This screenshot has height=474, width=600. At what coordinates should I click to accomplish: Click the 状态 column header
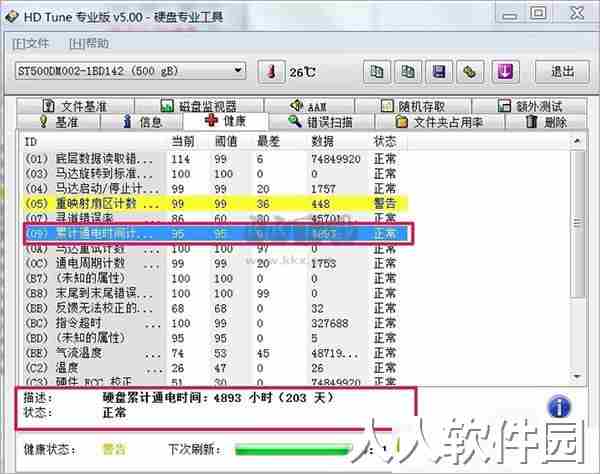385,142
